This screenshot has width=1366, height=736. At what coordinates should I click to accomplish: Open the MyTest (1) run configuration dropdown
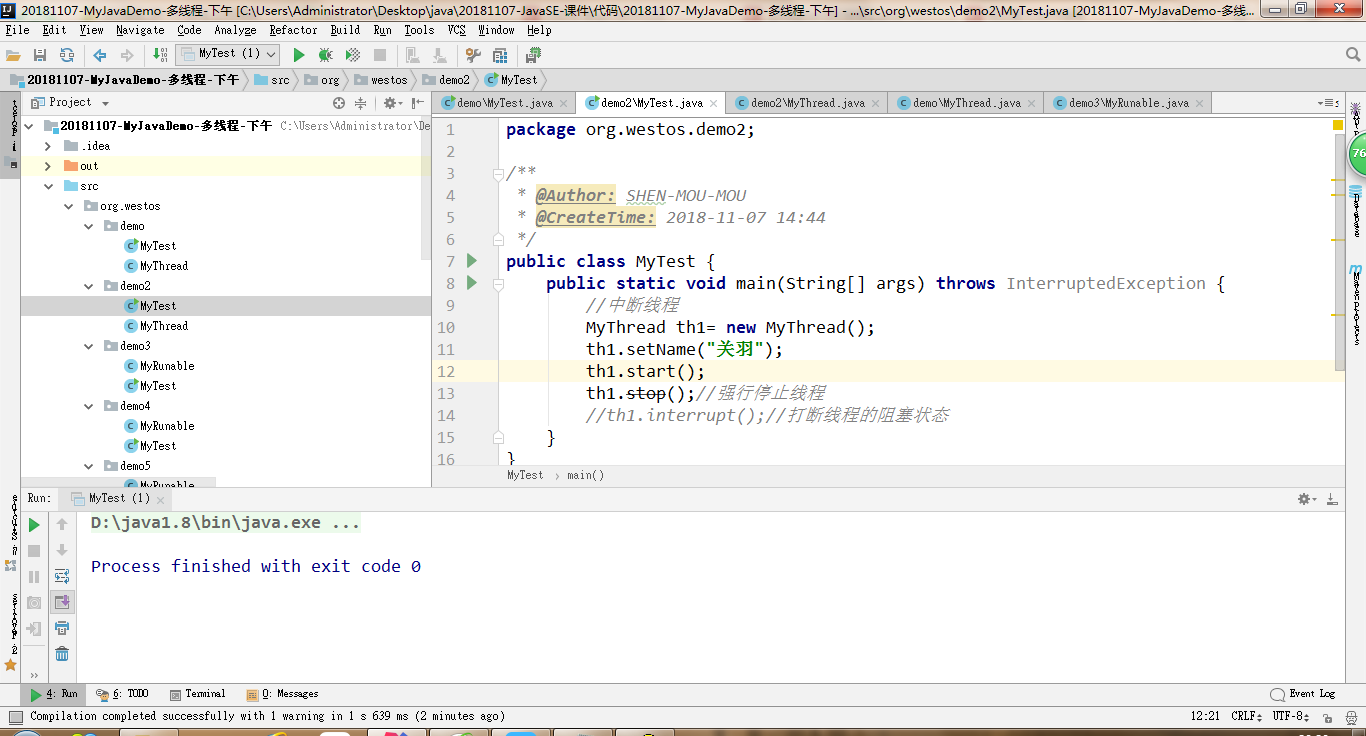pyautogui.click(x=227, y=54)
